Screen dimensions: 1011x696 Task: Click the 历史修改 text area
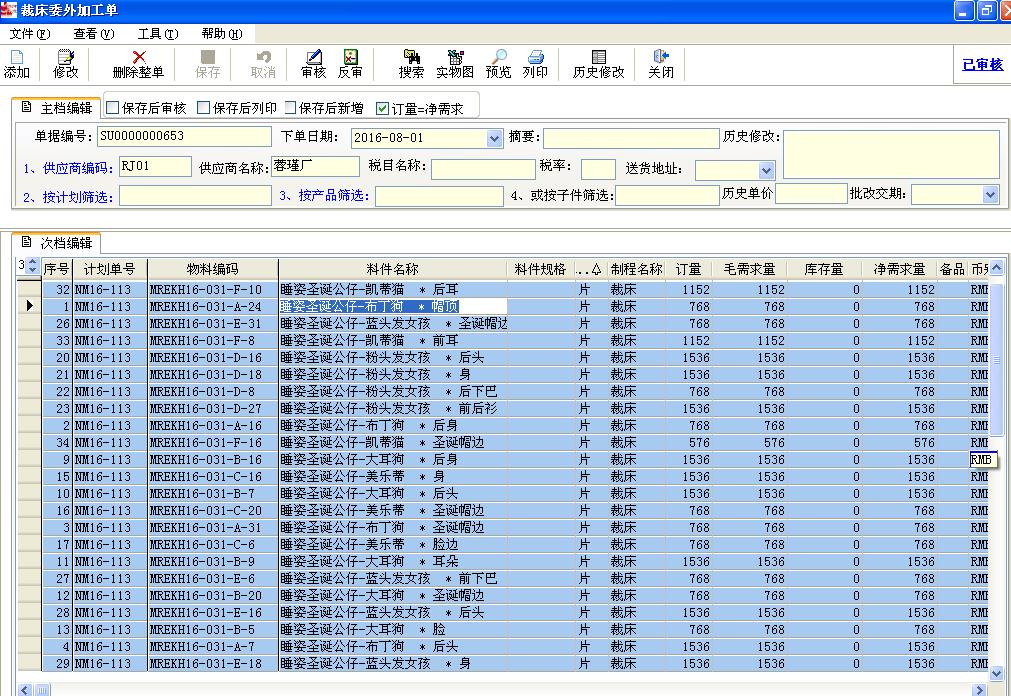click(x=892, y=155)
